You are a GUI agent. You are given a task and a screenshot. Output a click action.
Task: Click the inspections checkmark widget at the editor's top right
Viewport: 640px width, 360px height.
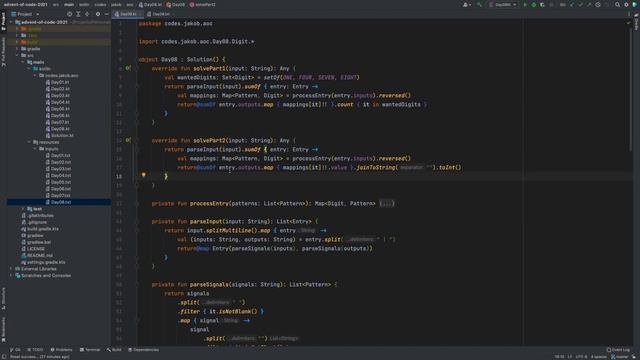[629, 23]
